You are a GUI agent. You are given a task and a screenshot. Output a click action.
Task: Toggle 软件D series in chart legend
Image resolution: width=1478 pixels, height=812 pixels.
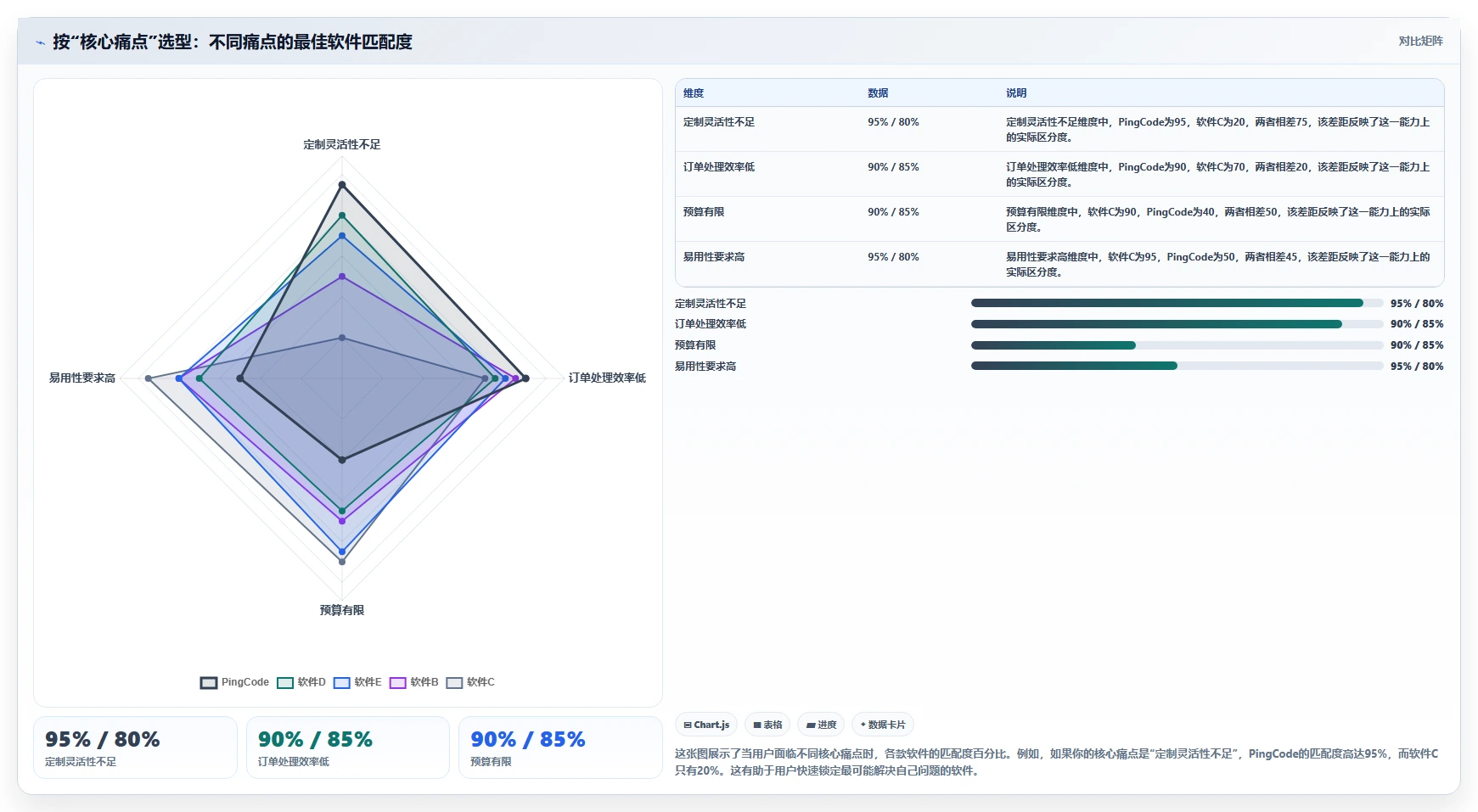(301, 682)
